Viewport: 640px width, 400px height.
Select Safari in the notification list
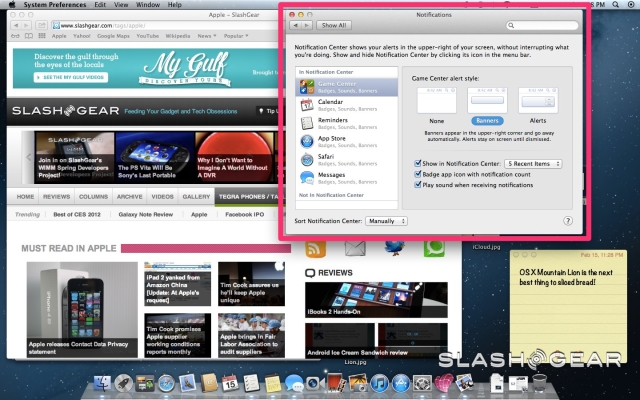347,160
